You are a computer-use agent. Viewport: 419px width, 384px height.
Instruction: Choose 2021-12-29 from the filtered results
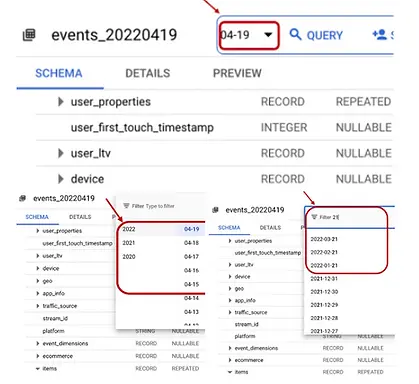(x=324, y=305)
